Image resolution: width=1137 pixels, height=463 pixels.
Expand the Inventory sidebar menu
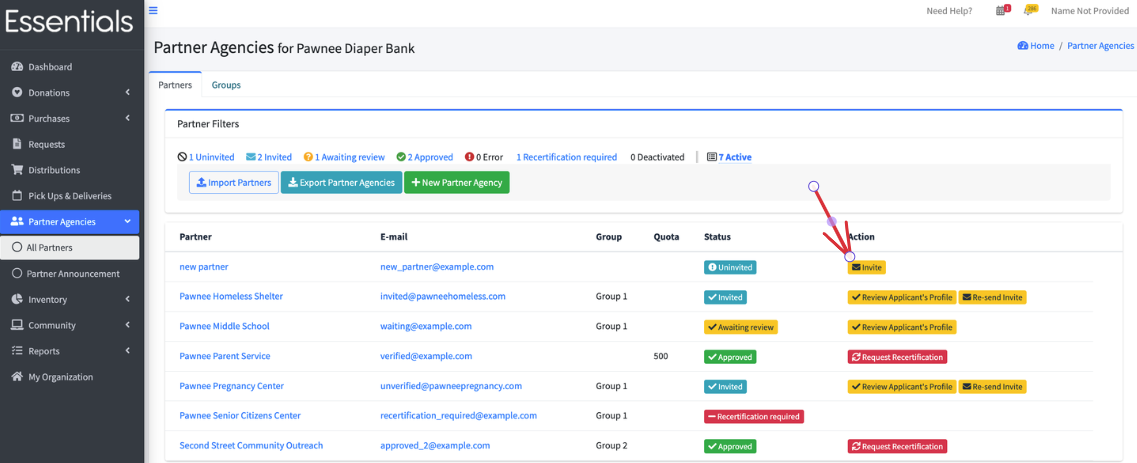pyautogui.click(x=70, y=299)
